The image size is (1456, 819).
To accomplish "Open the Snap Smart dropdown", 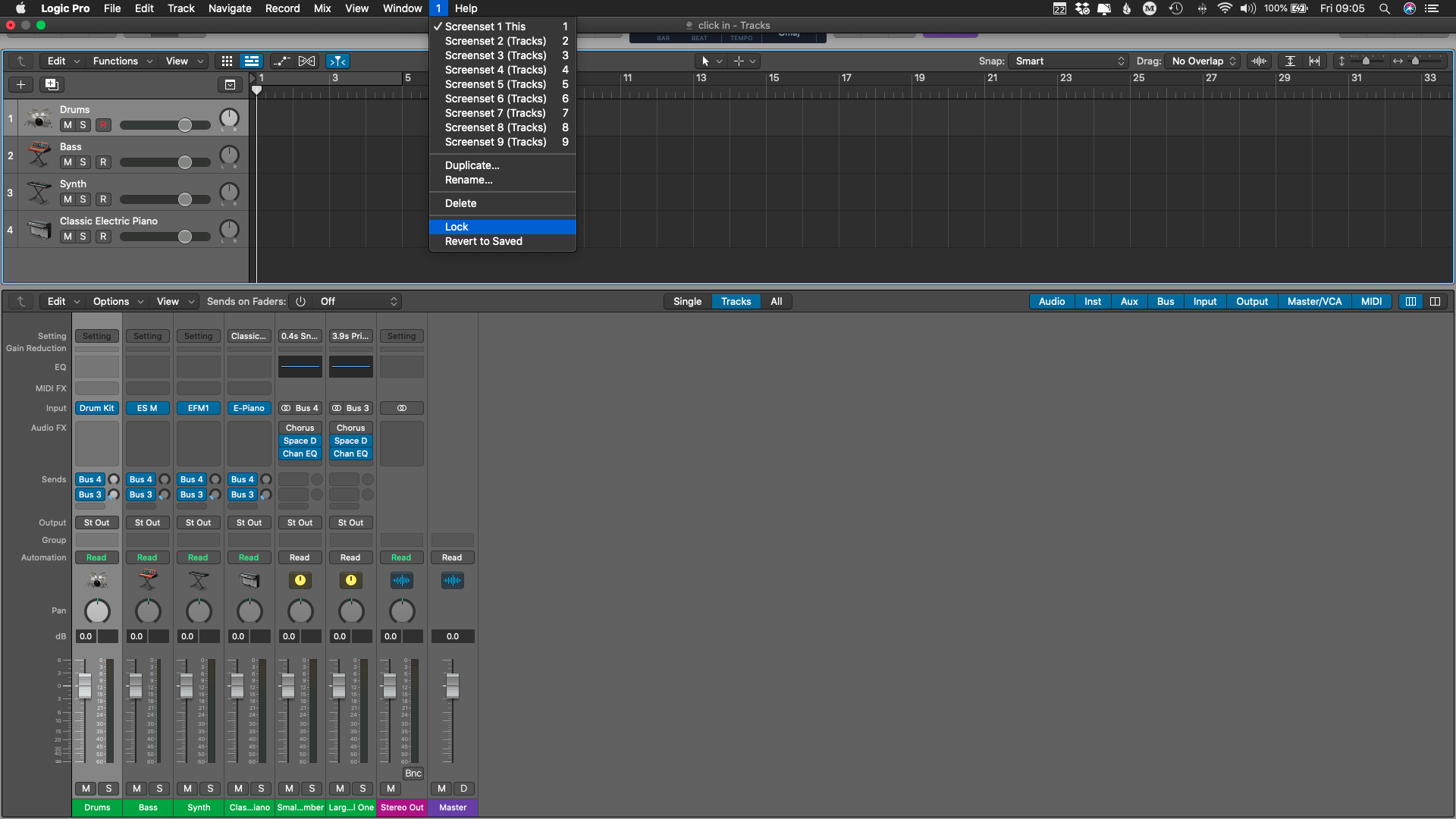I will [x=1069, y=61].
